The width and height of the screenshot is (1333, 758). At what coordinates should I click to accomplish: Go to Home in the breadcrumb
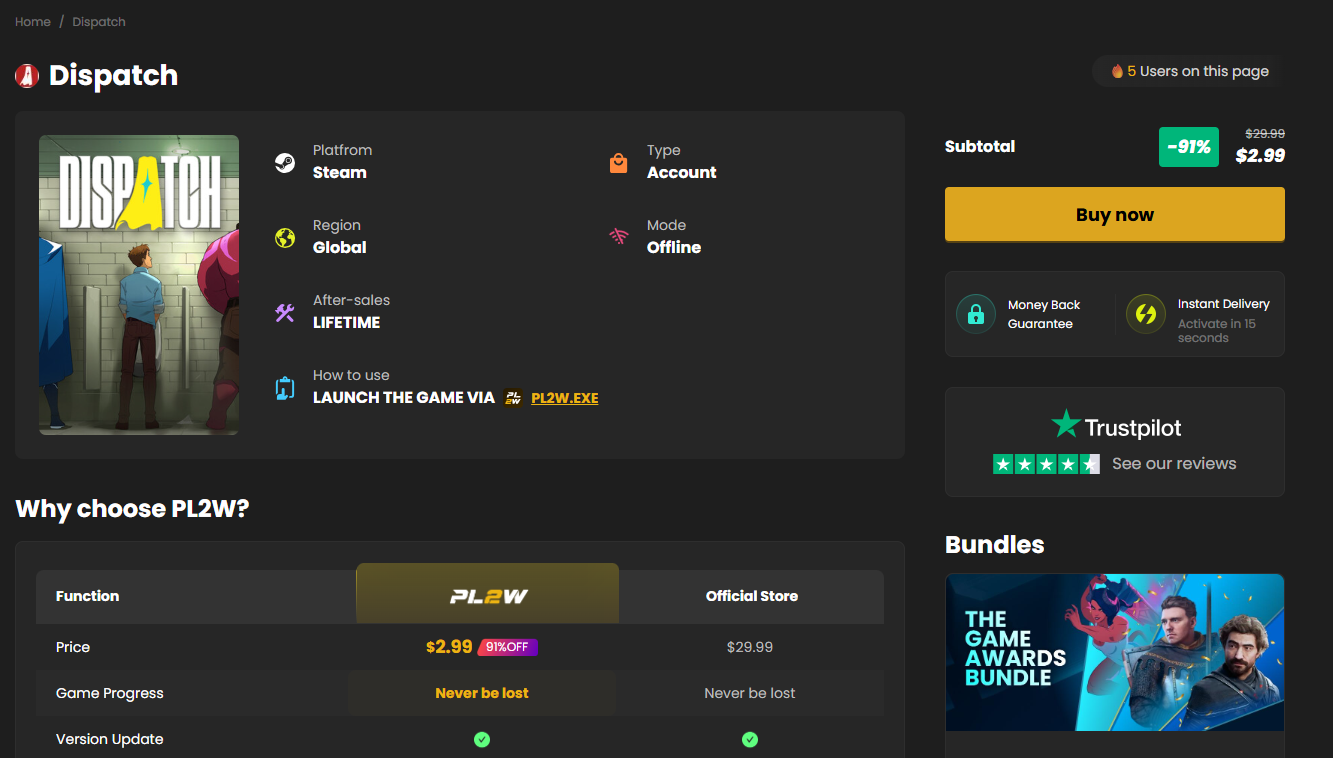click(x=33, y=22)
